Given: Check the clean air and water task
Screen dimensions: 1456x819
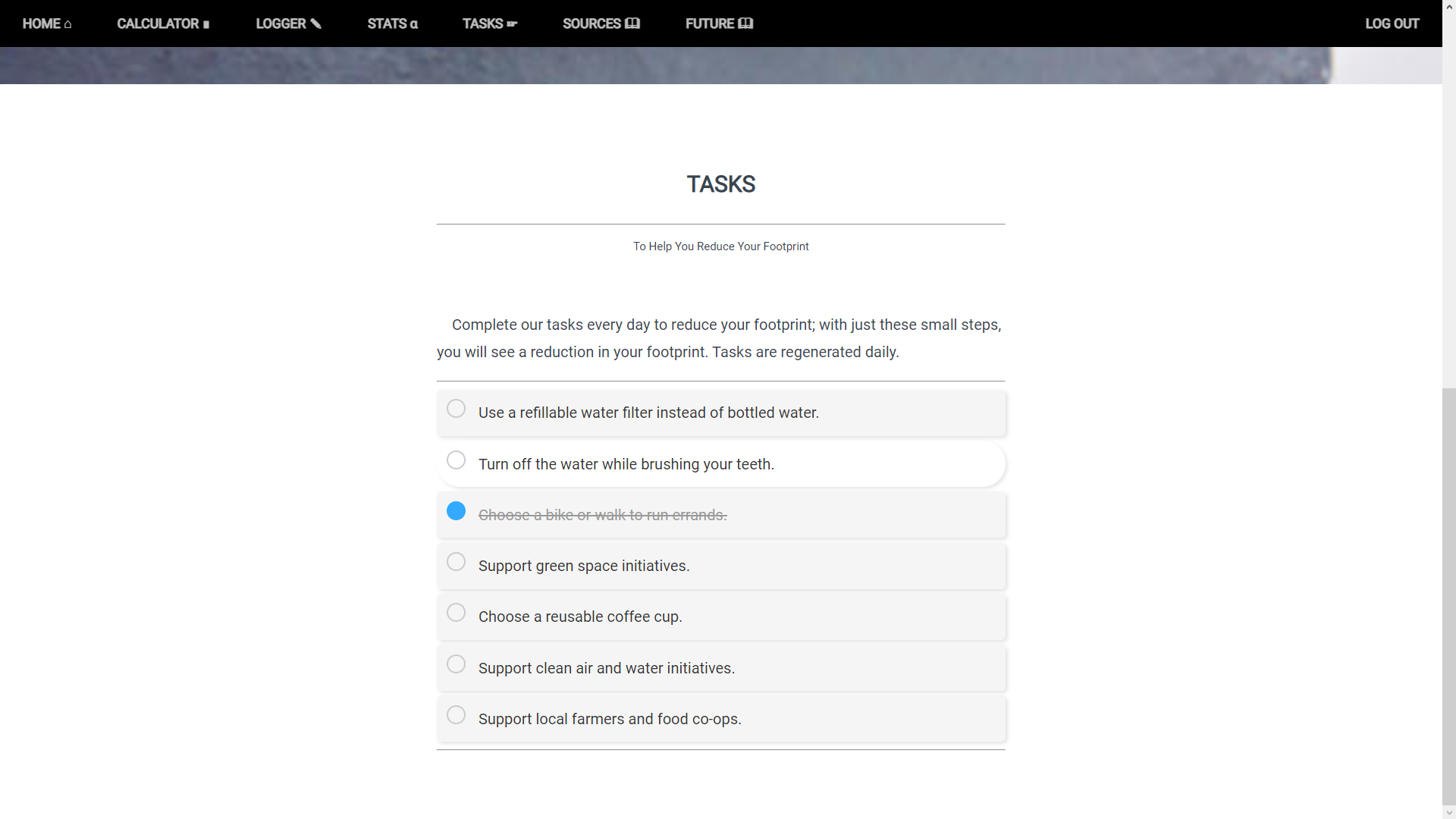Looking at the screenshot, I should pos(456,664).
